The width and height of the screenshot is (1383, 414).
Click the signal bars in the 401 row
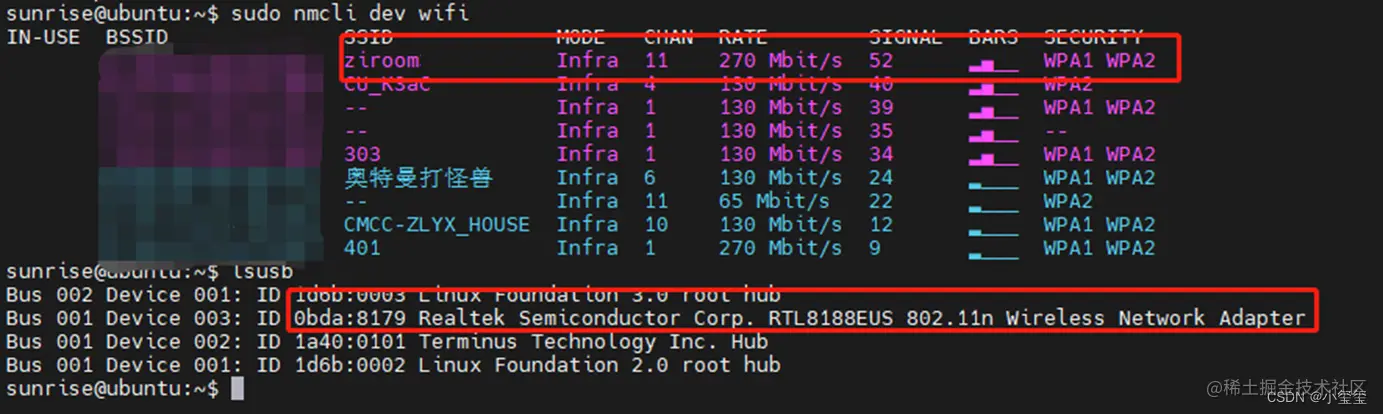993,254
